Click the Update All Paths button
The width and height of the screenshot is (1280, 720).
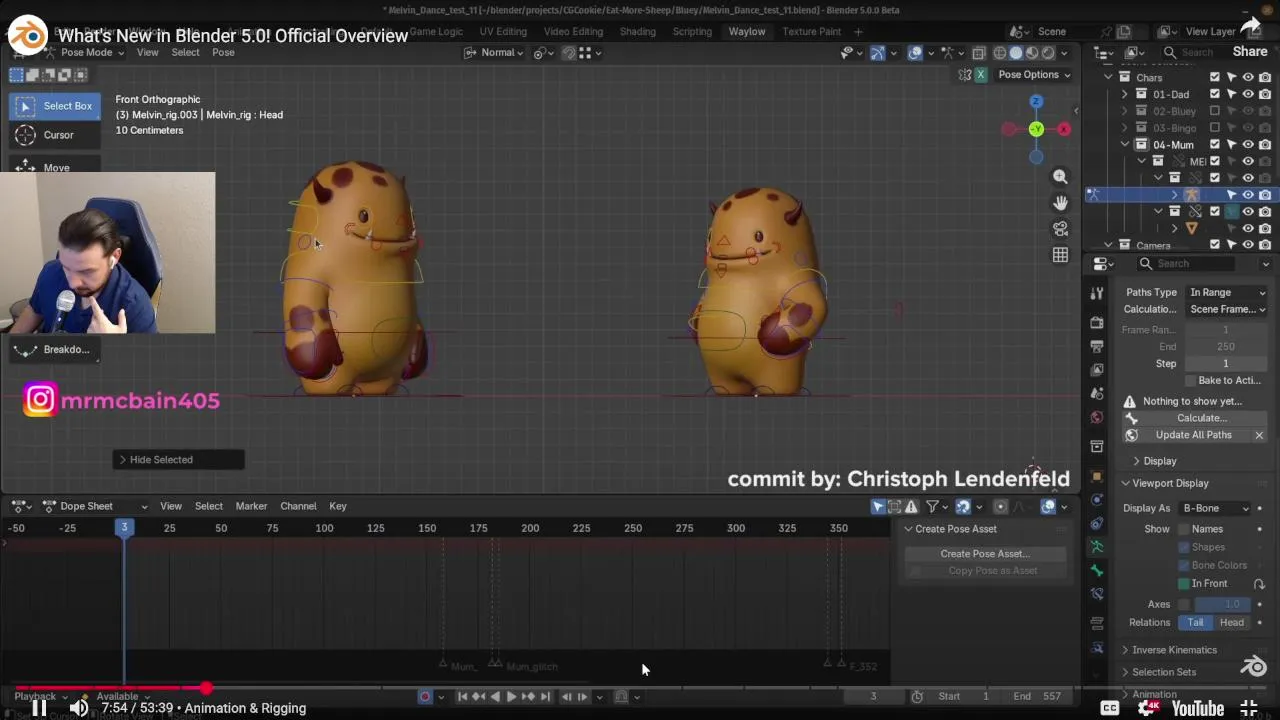(1189, 435)
